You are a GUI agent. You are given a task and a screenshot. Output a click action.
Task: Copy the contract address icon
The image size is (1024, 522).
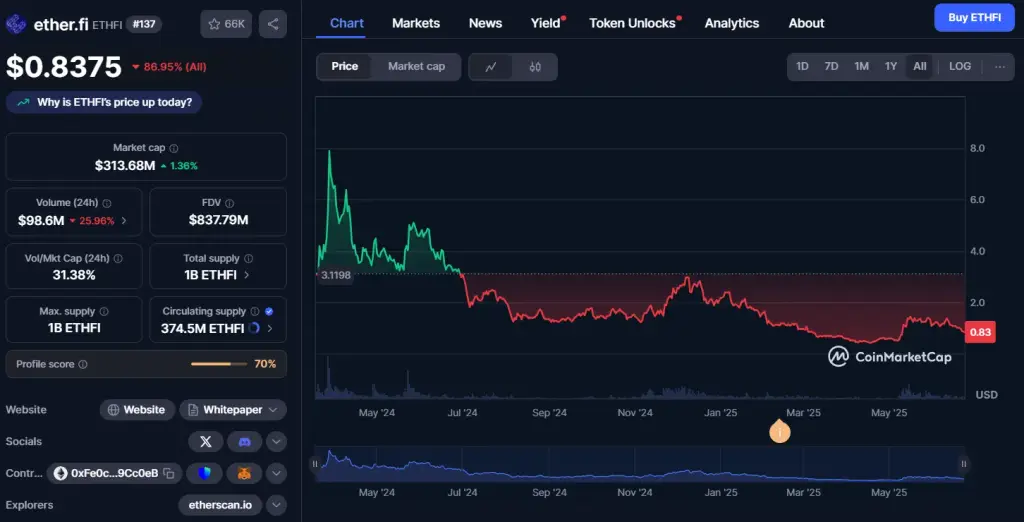168,473
